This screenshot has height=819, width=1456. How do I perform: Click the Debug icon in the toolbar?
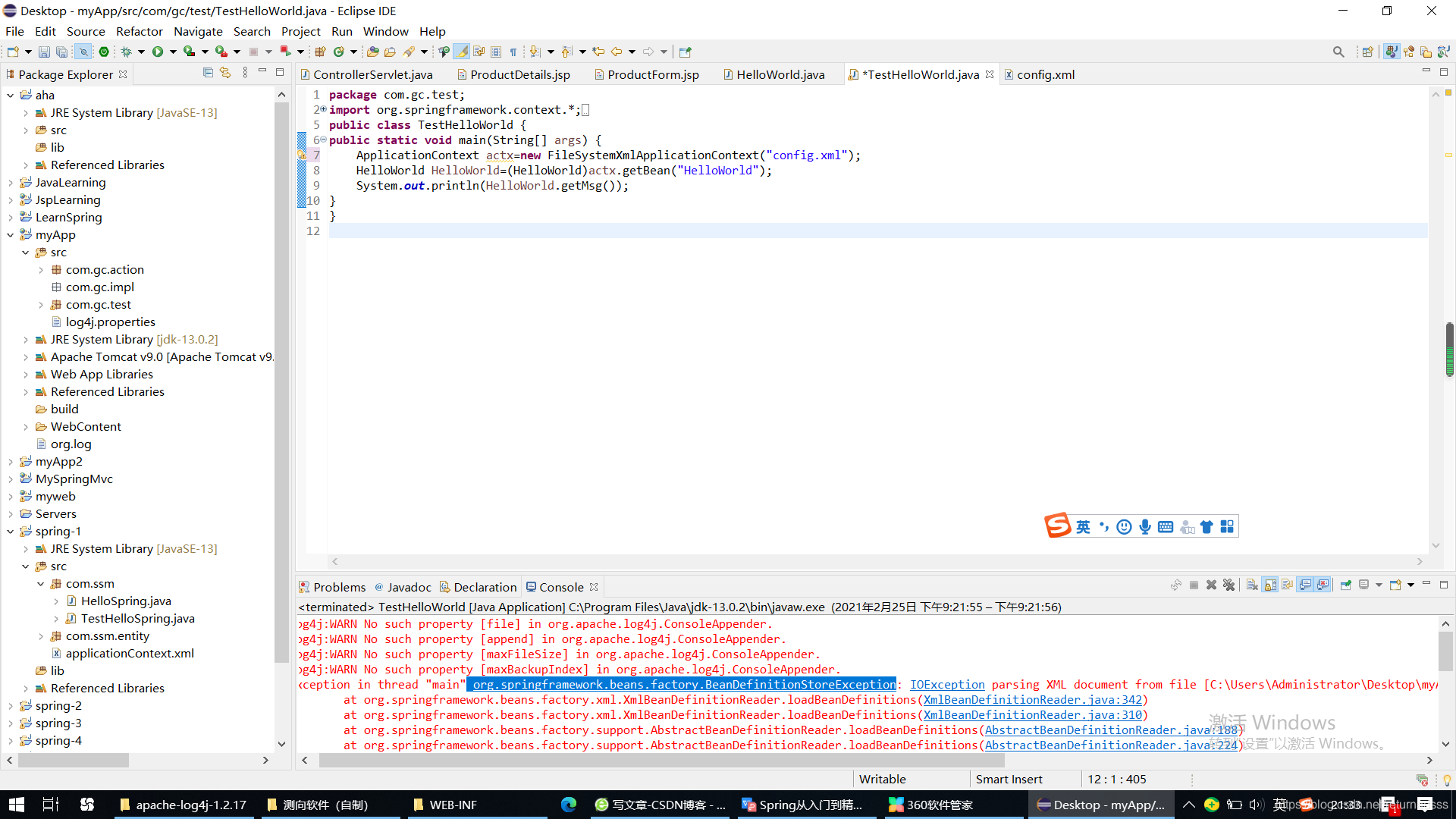click(126, 51)
